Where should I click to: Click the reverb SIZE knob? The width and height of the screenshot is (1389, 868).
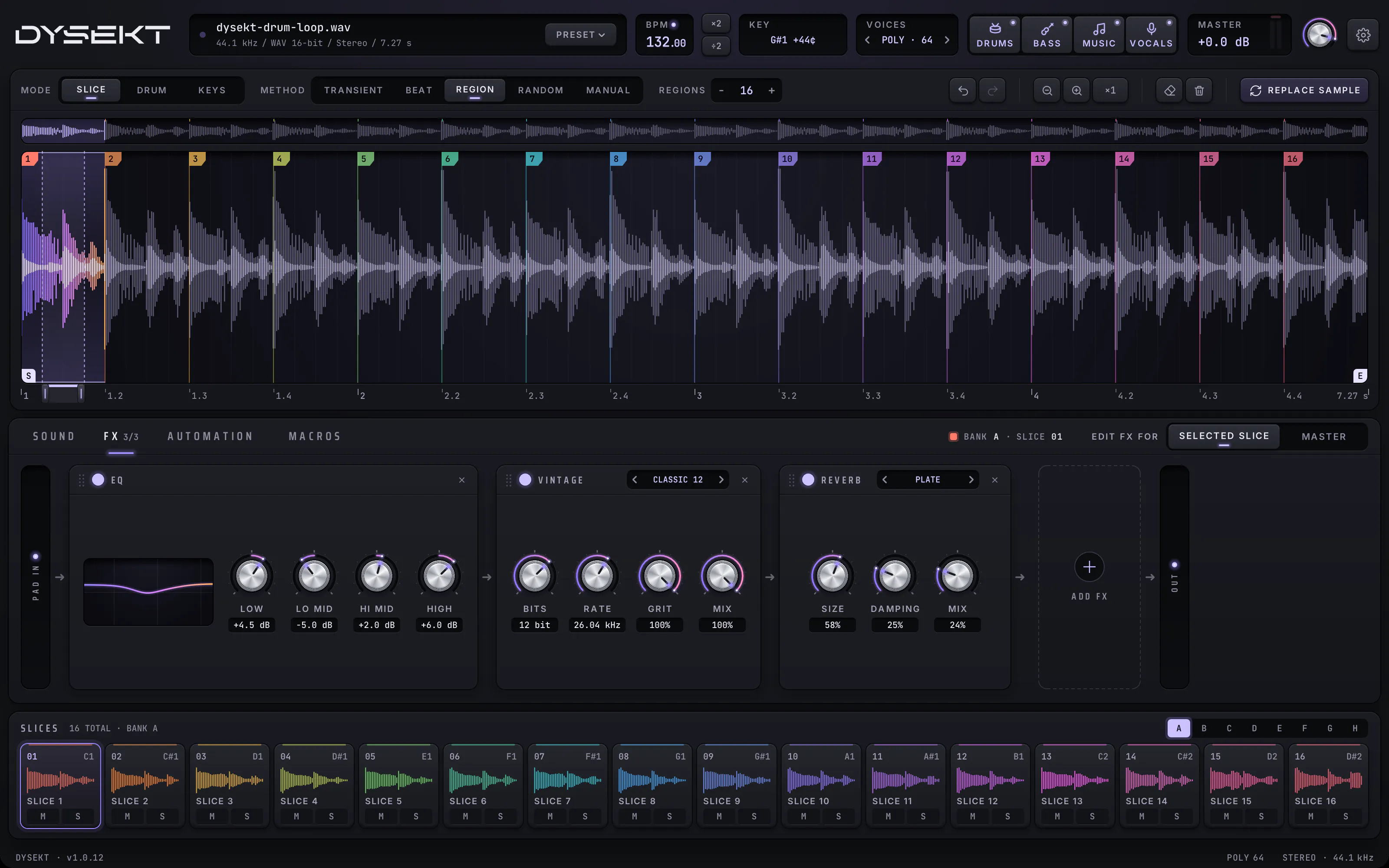pos(832,575)
